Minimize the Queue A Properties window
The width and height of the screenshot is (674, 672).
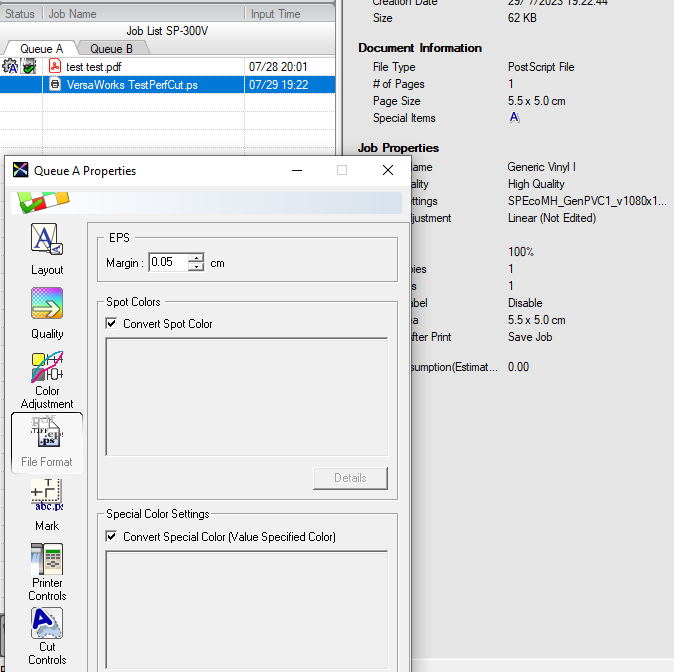pos(297,170)
